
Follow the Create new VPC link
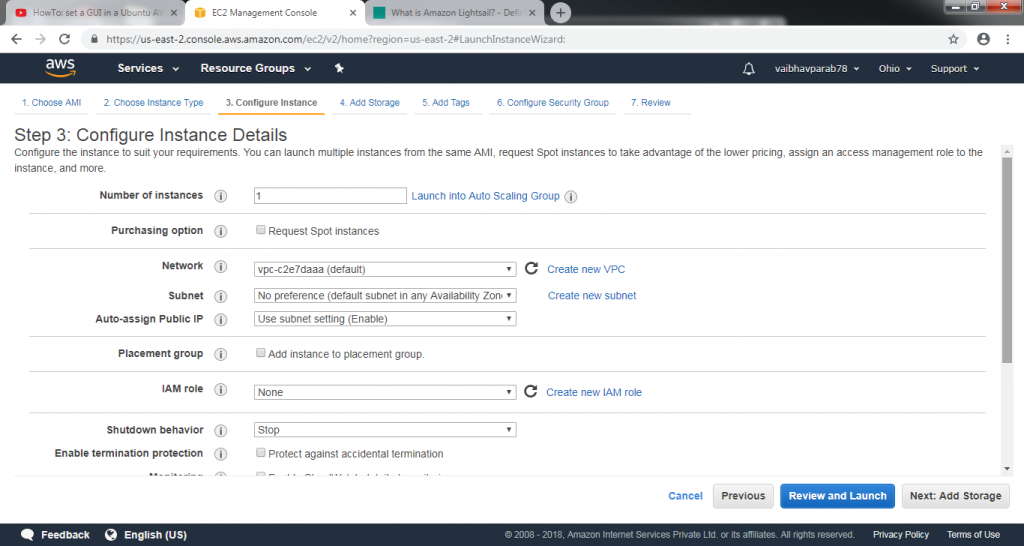point(586,269)
